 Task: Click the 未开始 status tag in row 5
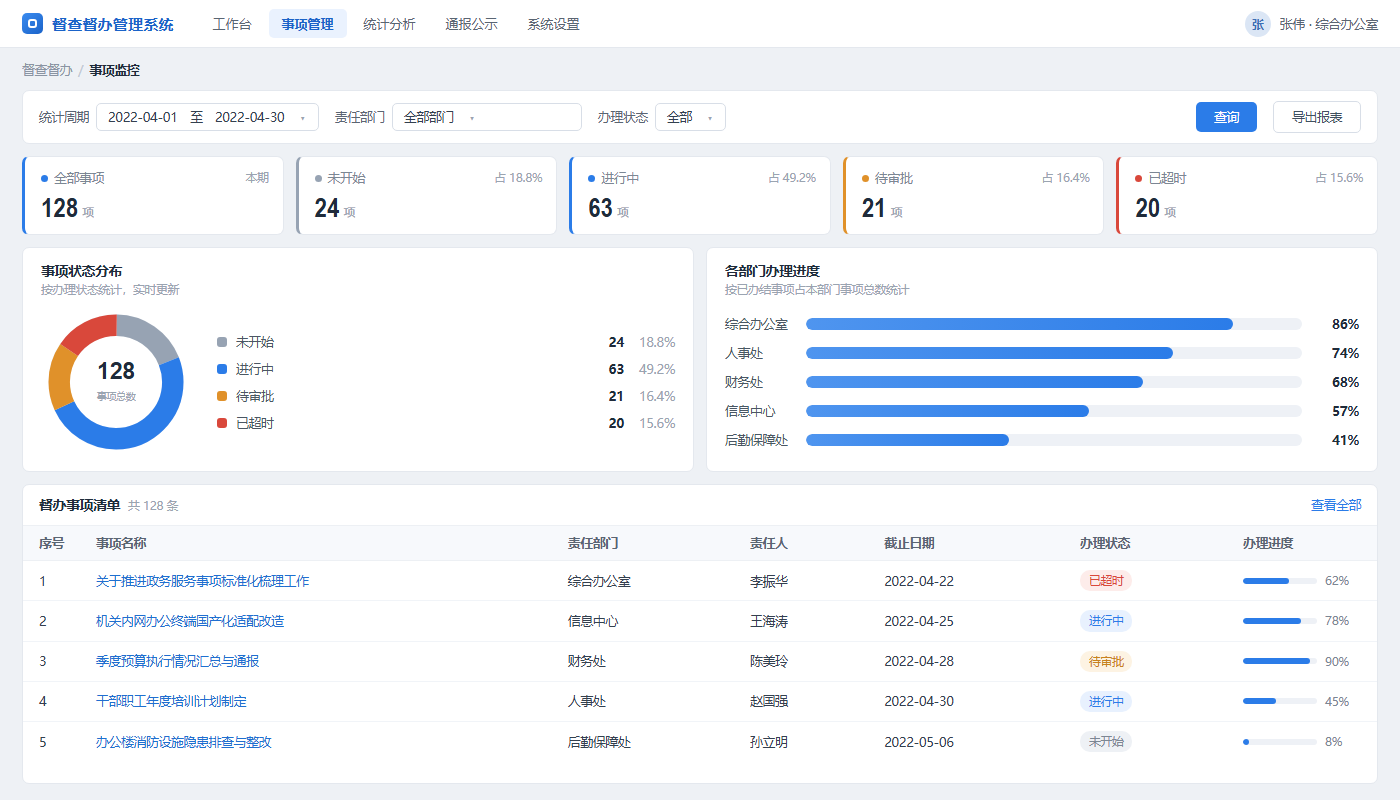(1106, 742)
